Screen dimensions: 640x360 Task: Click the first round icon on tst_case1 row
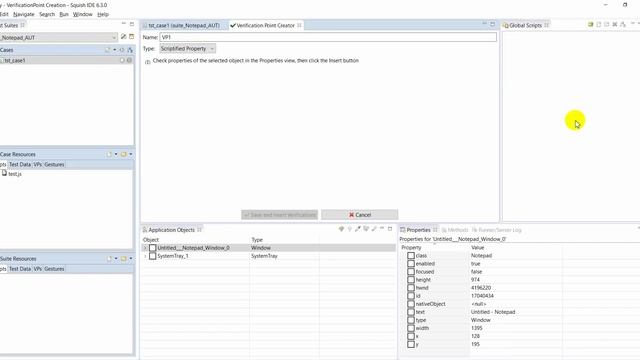122,60
